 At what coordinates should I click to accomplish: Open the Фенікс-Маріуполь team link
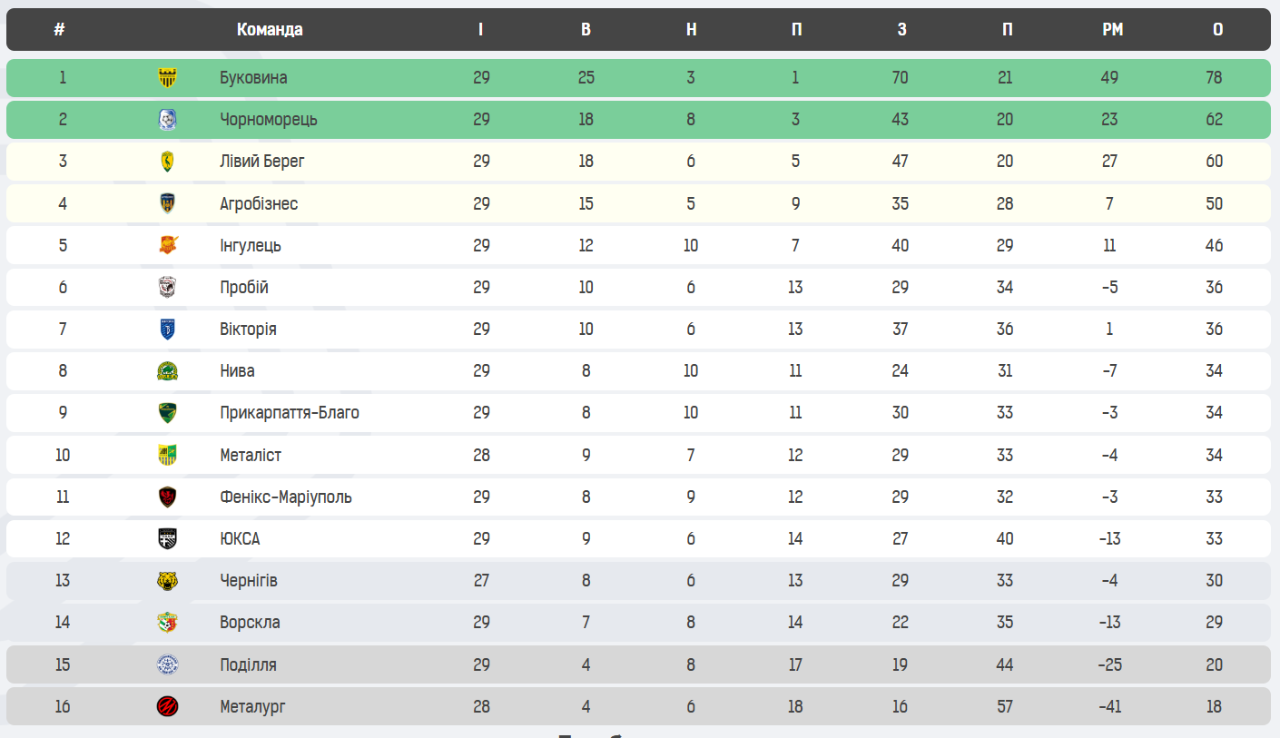285,497
